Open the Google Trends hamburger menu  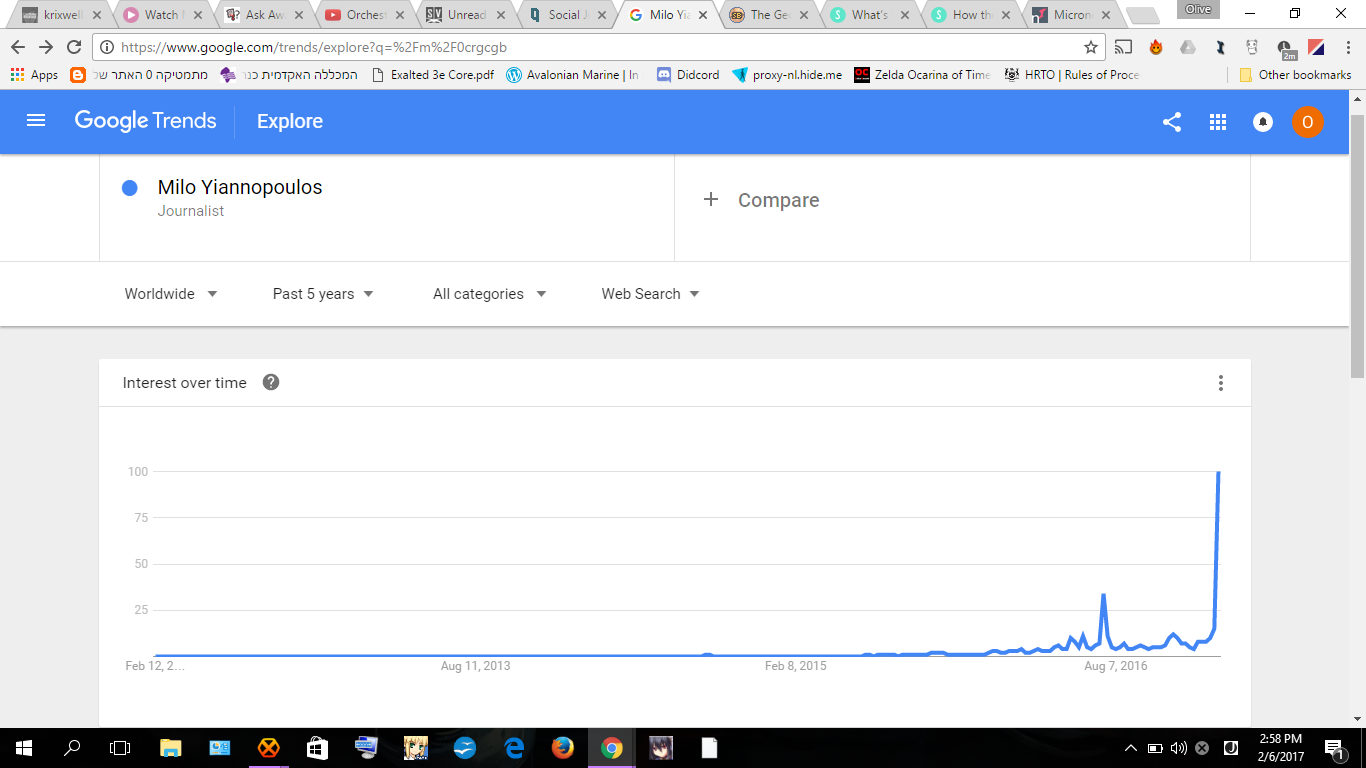tap(36, 121)
